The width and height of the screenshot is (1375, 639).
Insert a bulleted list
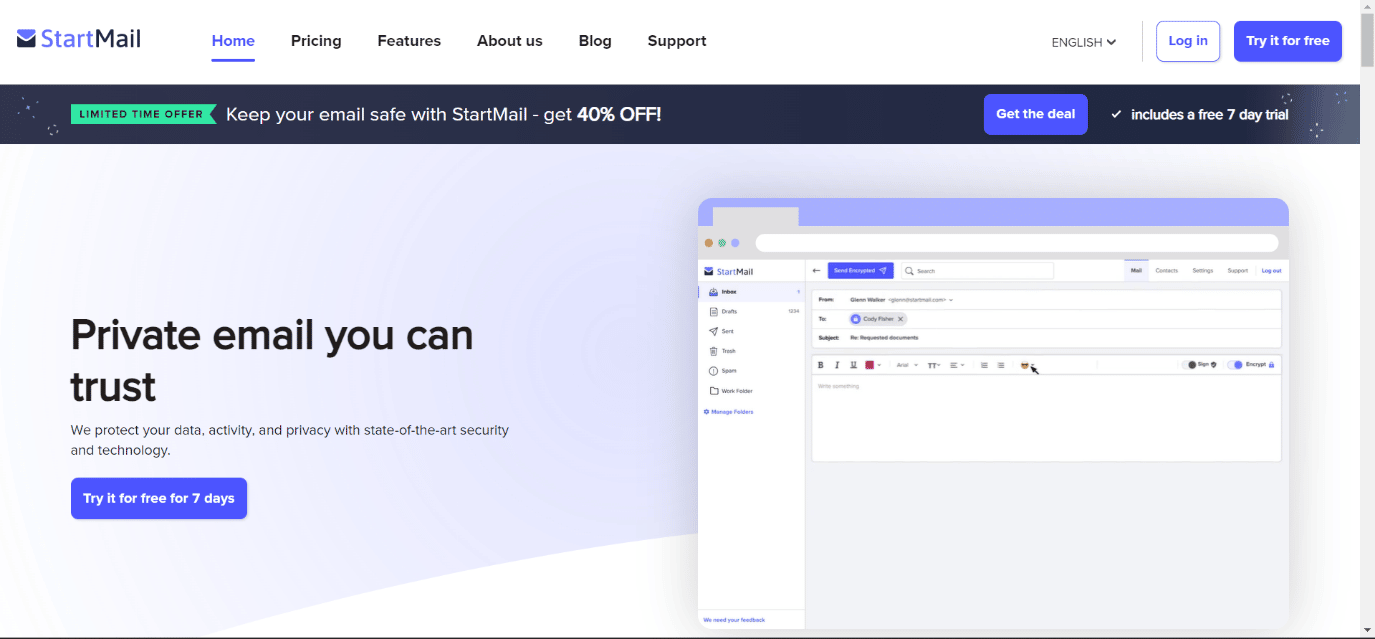click(x=1001, y=365)
